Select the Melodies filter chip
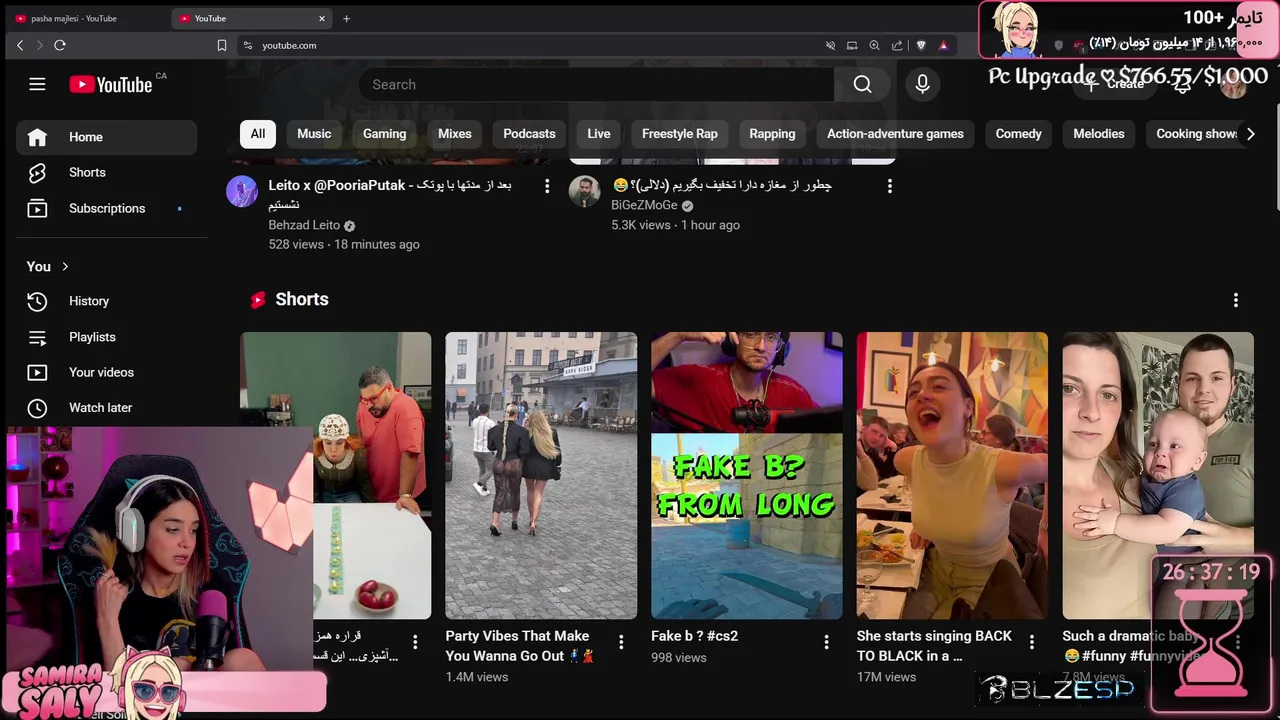 click(x=1098, y=134)
